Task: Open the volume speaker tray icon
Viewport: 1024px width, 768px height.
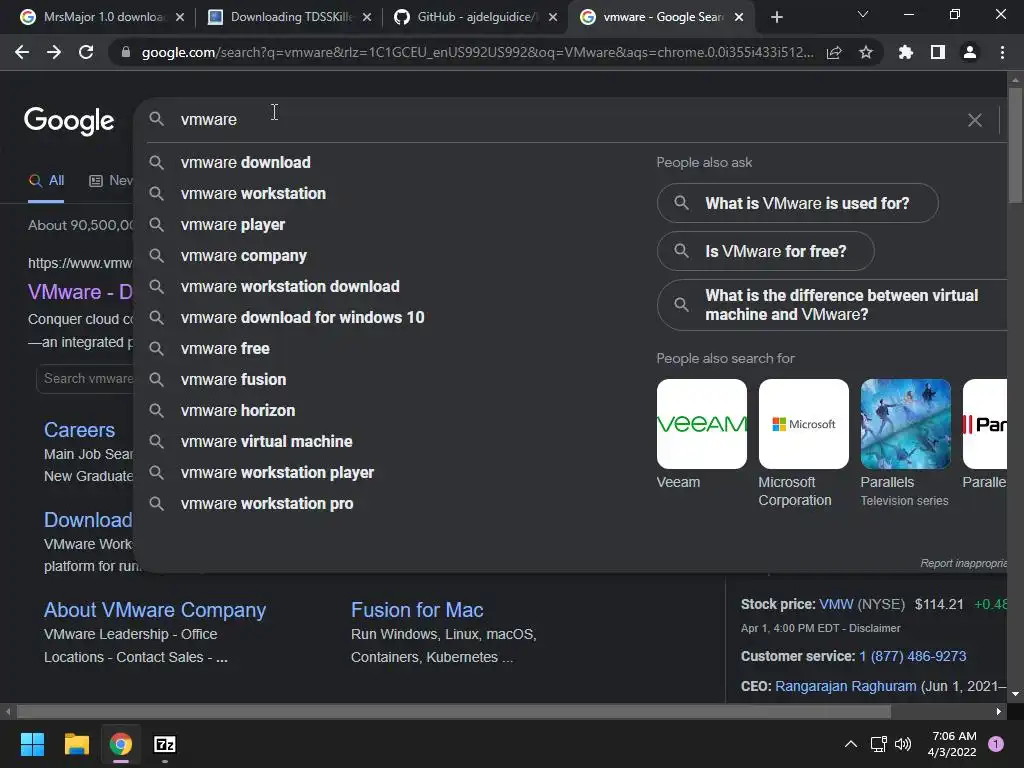Action: pyautogui.click(x=903, y=744)
